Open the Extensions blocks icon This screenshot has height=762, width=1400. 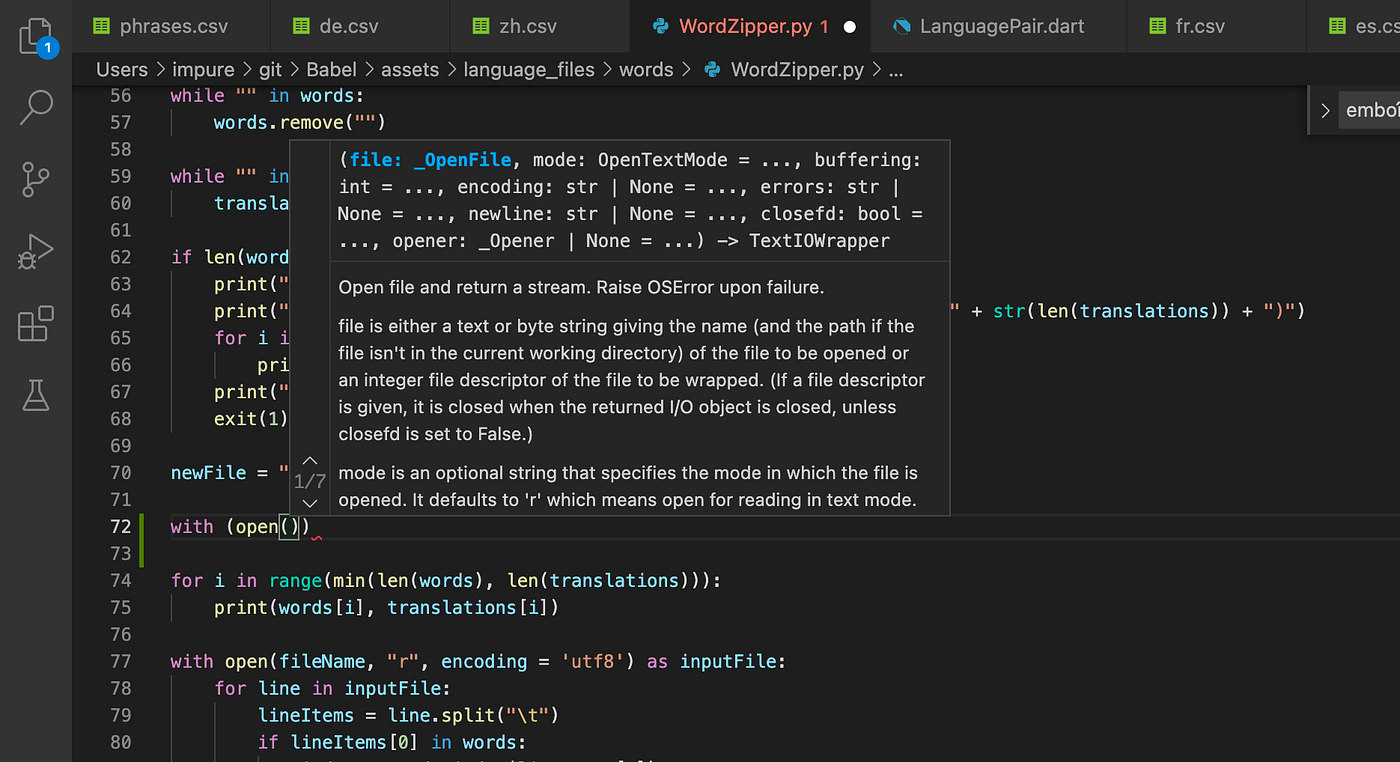click(x=36, y=324)
